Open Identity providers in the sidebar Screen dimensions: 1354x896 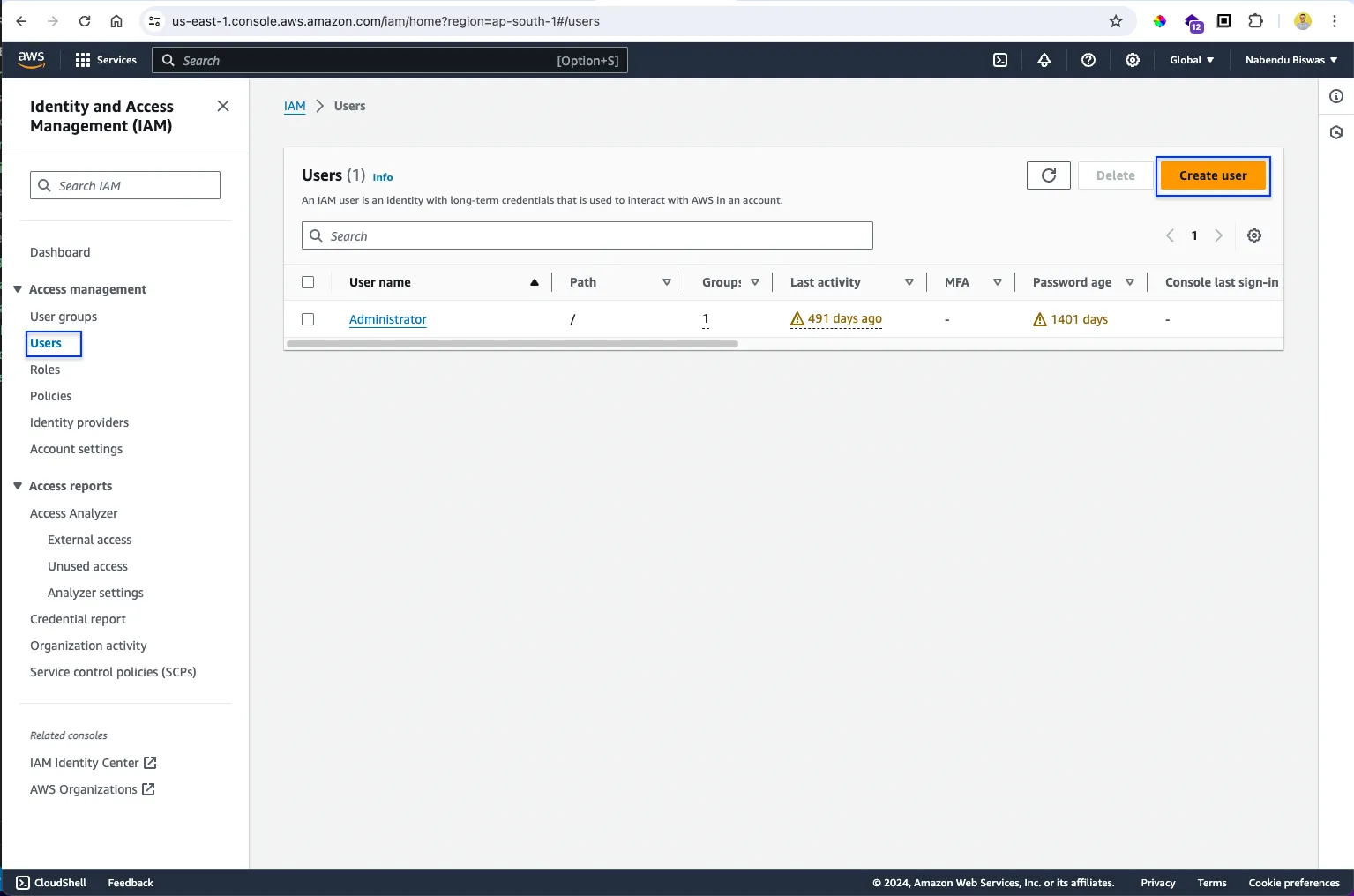(79, 422)
